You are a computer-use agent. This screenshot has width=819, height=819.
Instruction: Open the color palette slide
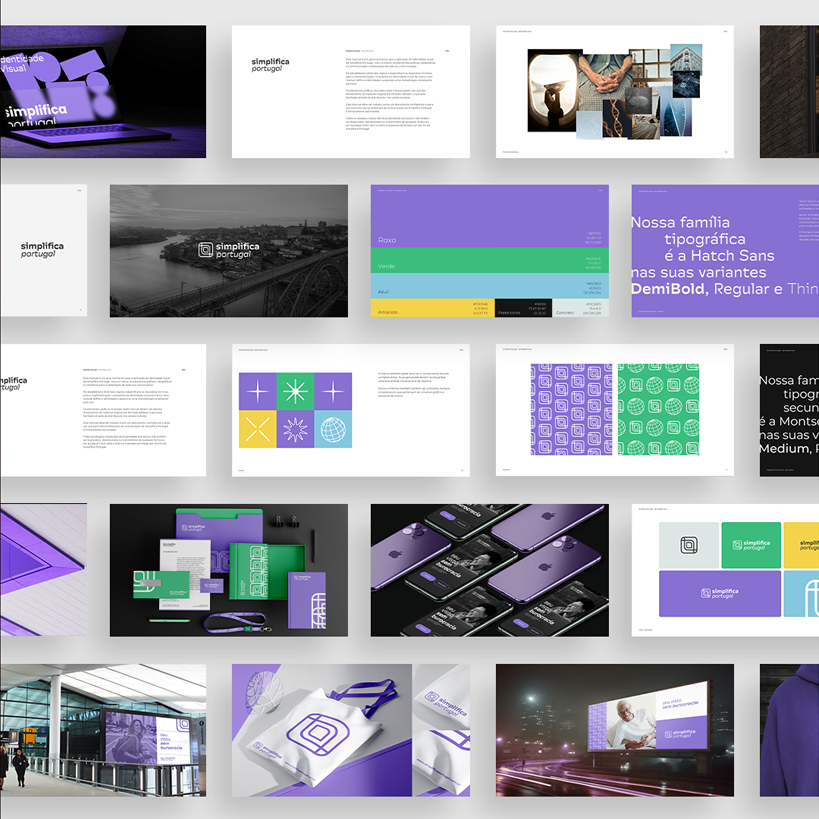tap(490, 251)
